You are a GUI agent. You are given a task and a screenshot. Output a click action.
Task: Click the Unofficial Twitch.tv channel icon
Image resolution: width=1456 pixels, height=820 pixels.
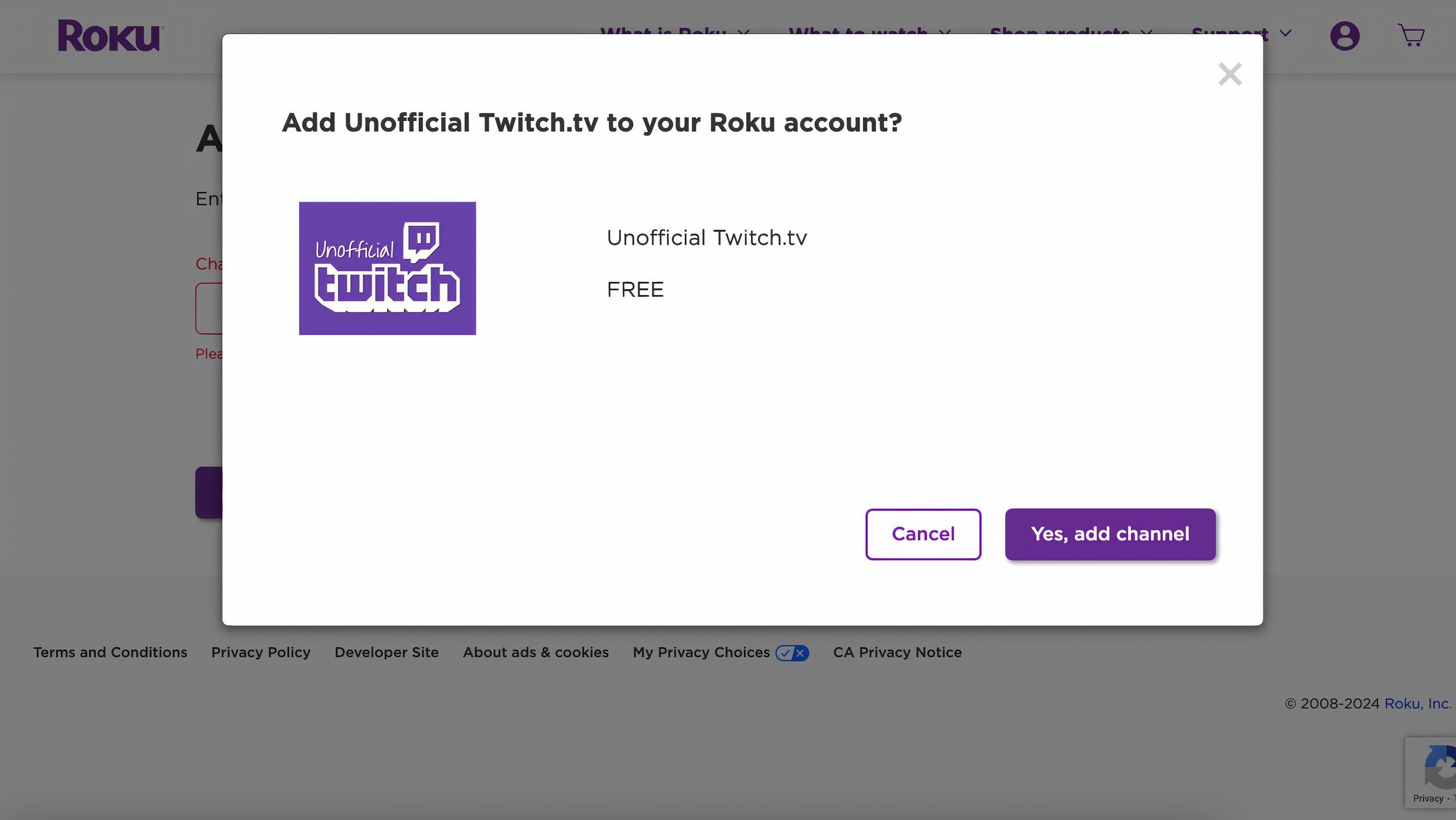click(x=387, y=268)
